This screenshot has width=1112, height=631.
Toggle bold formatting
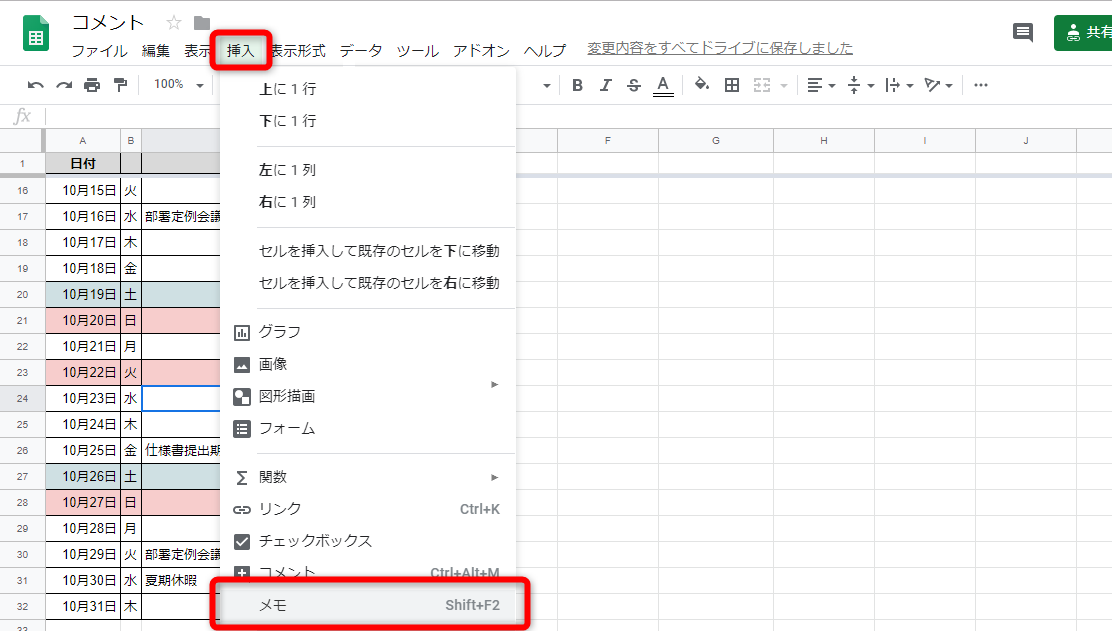577,85
